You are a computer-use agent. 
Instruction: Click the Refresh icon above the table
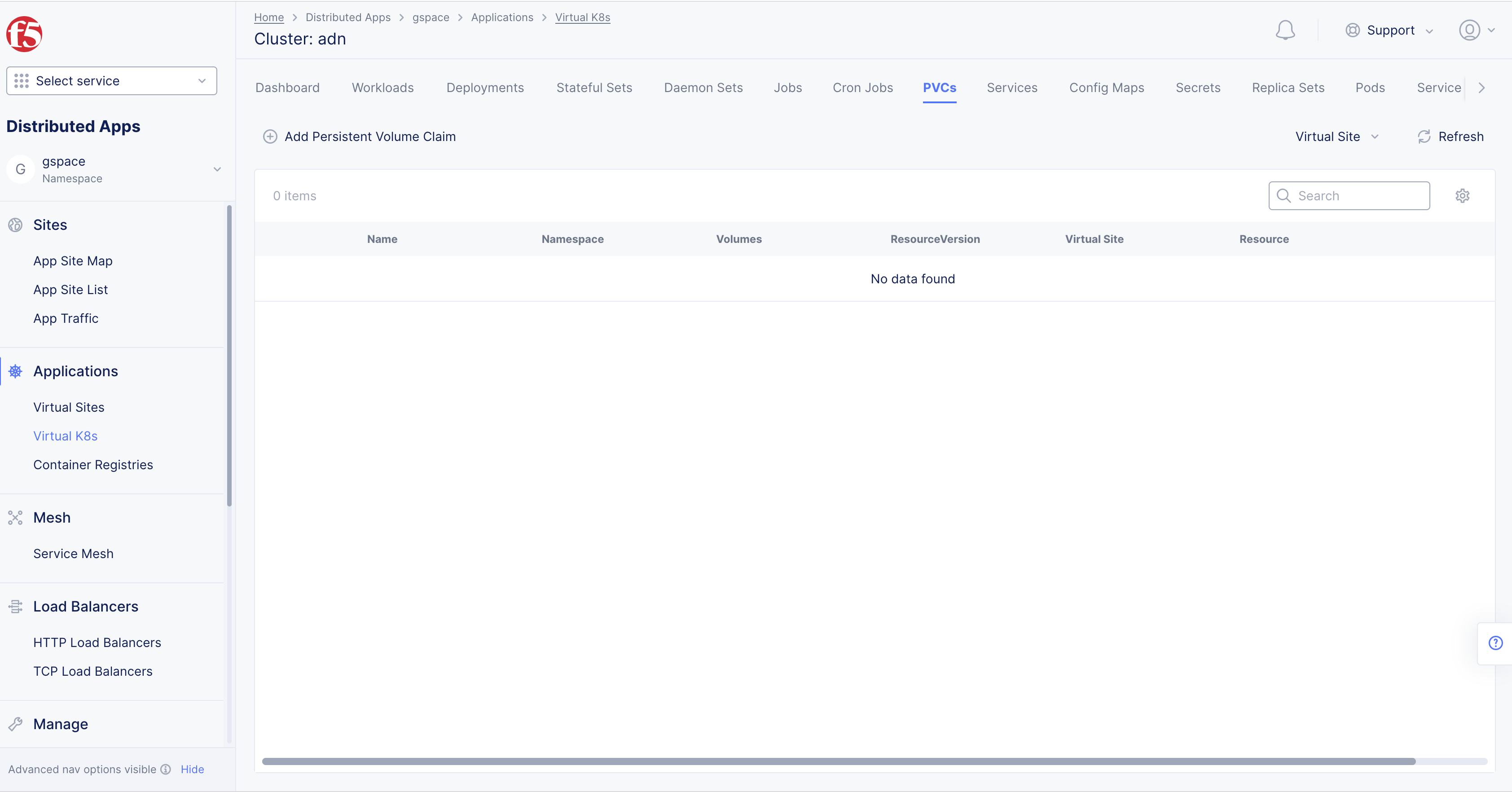(1424, 136)
